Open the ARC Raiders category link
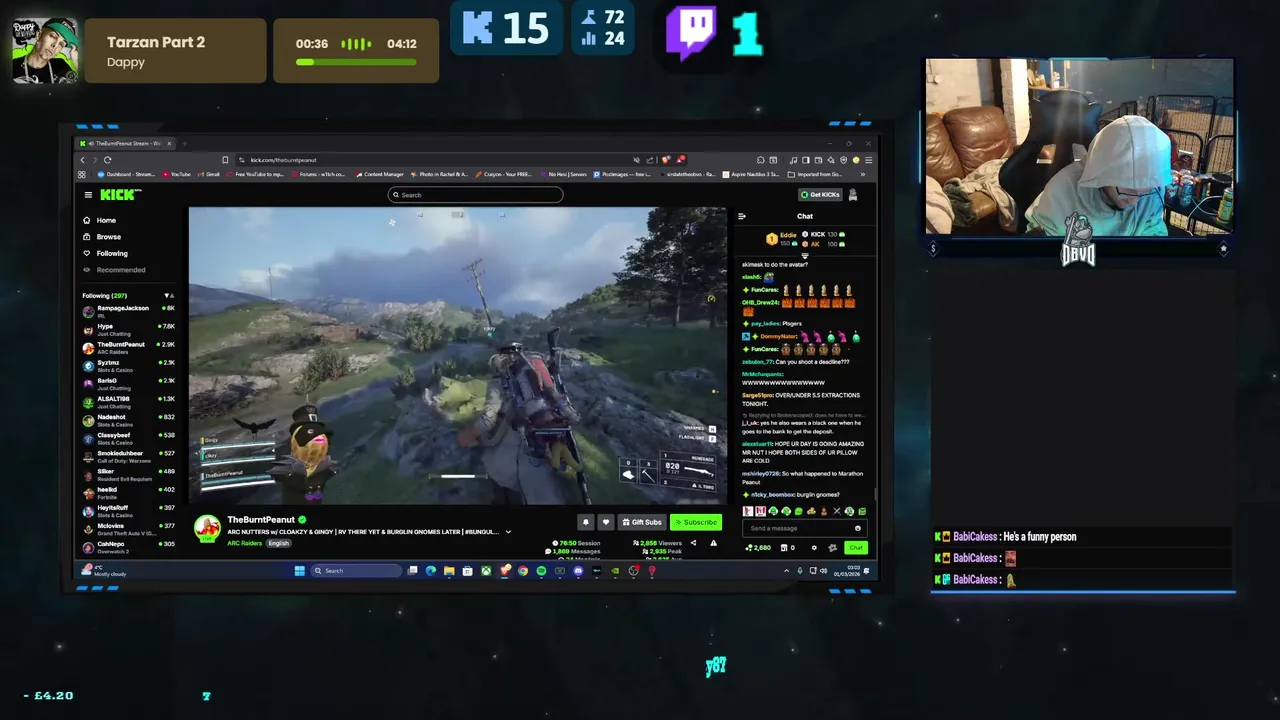The width and height of the screenshot is (1280, 720). point(245,543)
